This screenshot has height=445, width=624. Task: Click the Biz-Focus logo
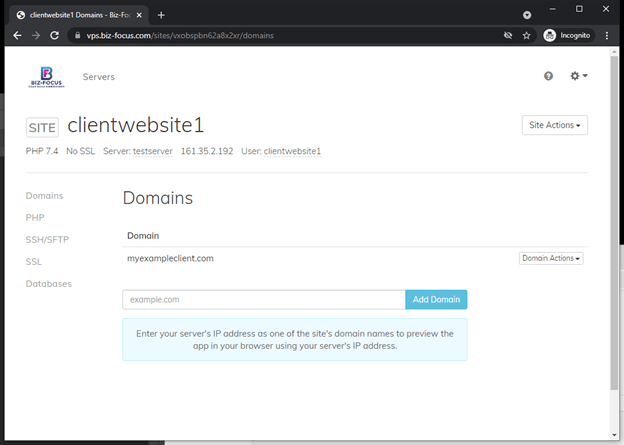click(46, 77)
